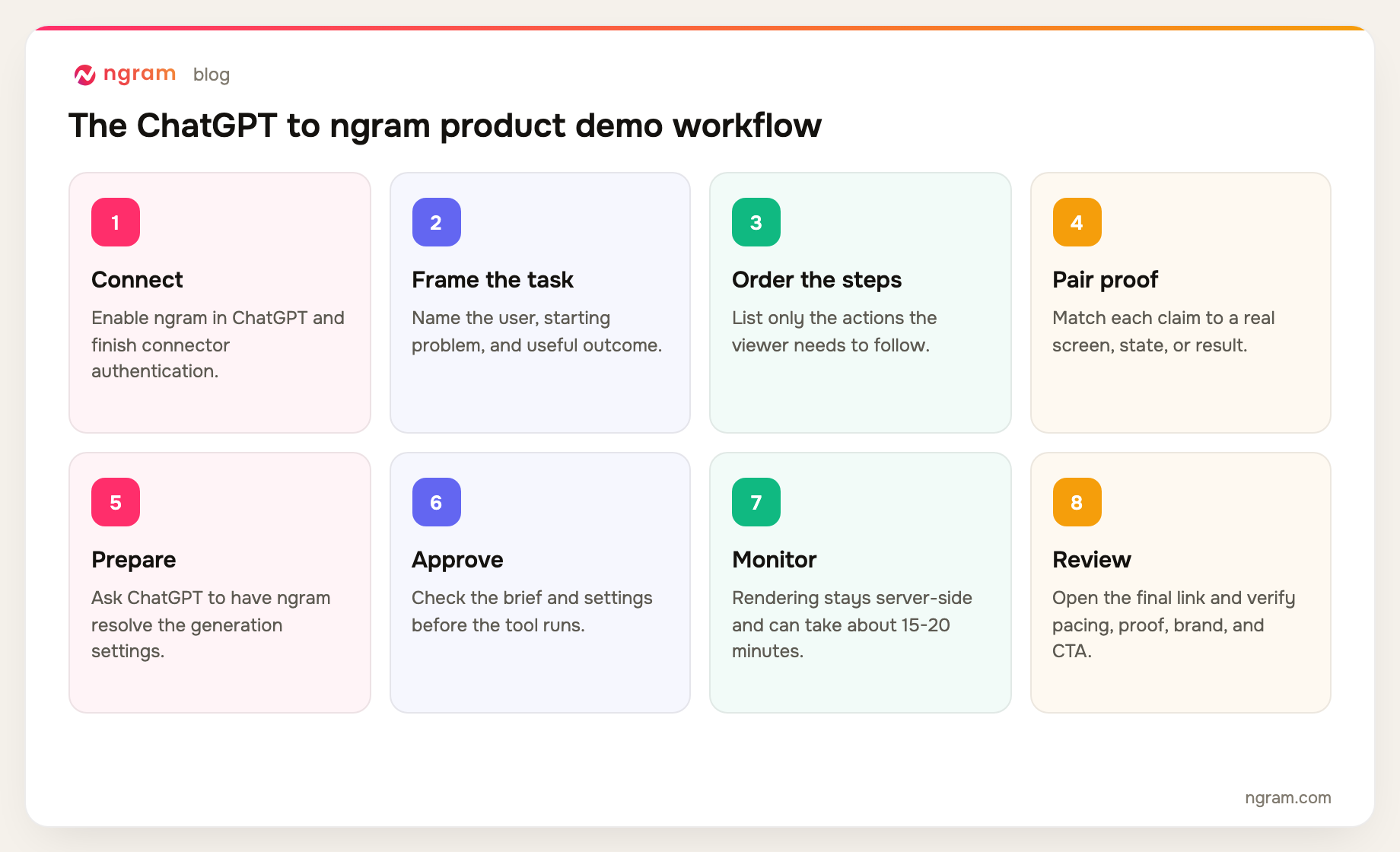Click the 'Connect' card heading
The height and width of the screenshot is (852, 1400).
(137, 280)
